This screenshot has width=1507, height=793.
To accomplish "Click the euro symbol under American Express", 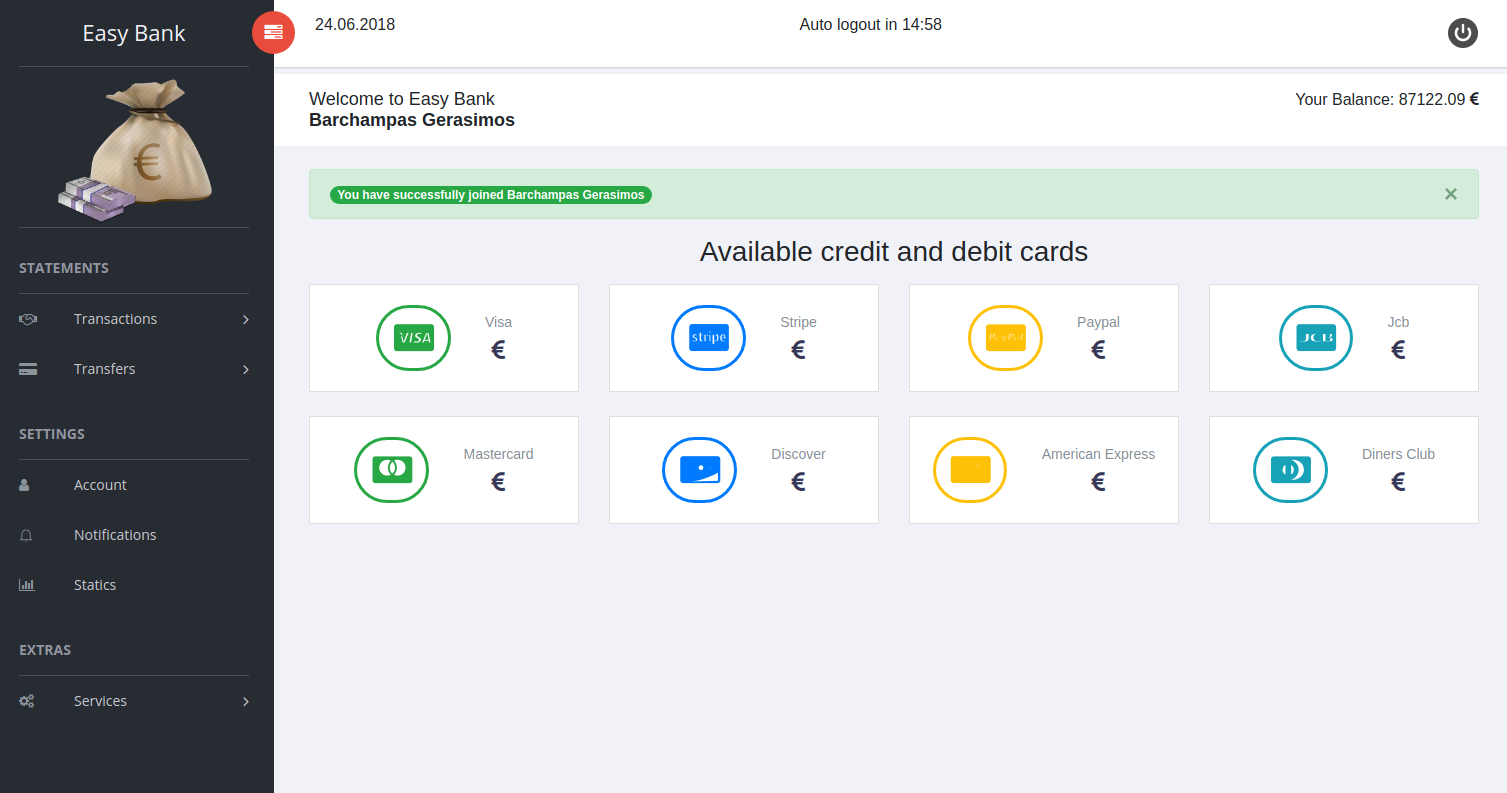I will (1098, 482).
